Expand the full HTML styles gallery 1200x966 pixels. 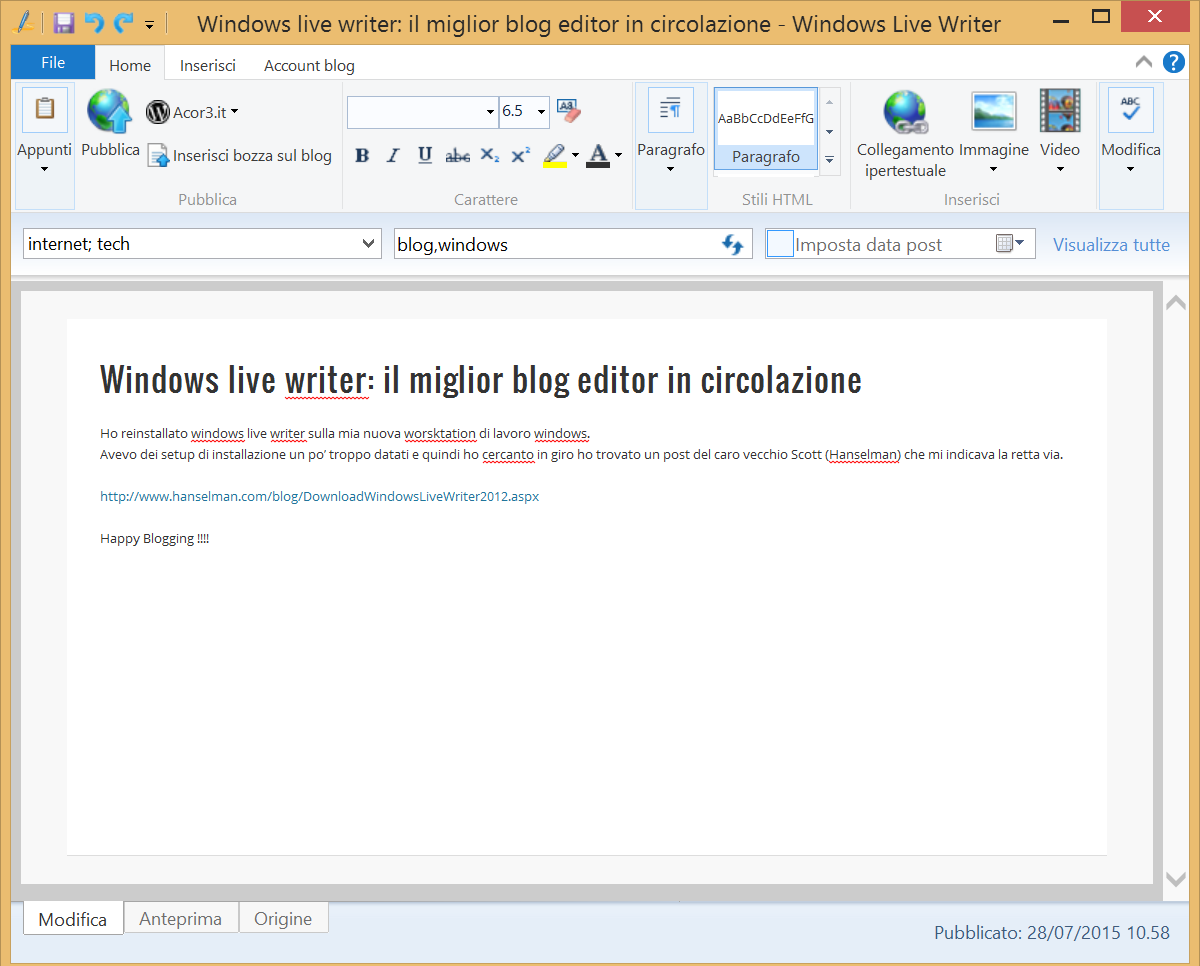830,158
